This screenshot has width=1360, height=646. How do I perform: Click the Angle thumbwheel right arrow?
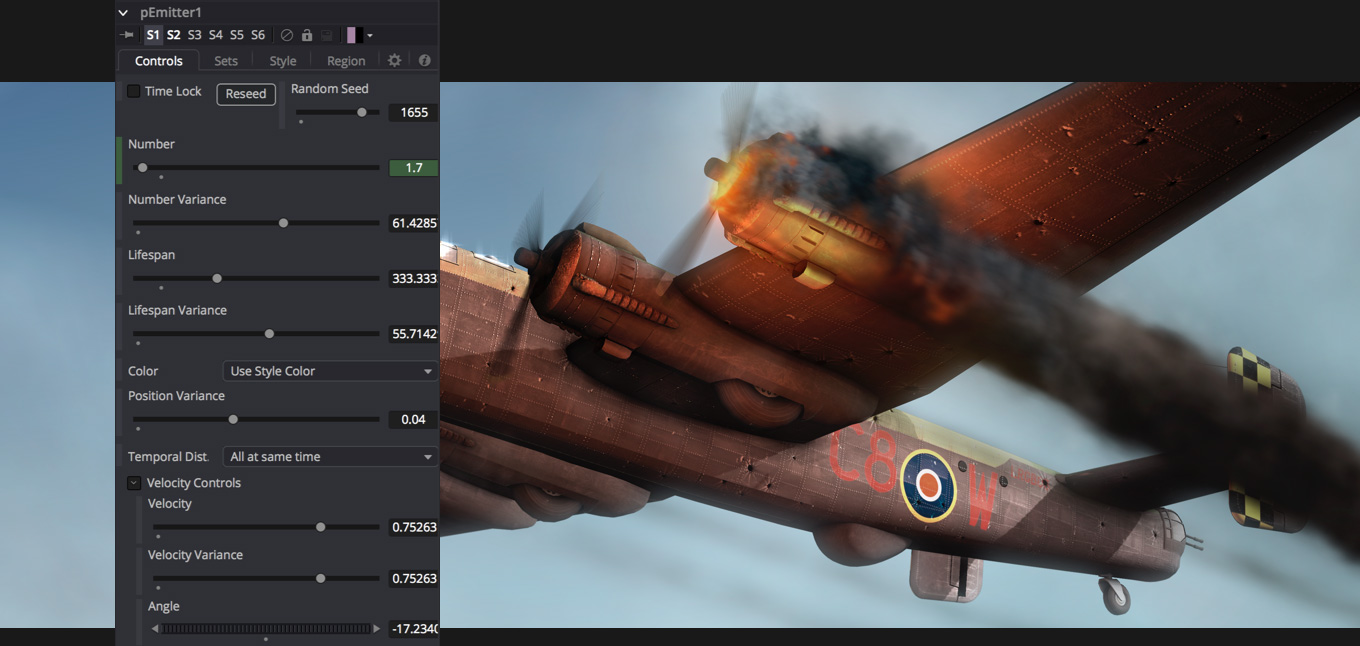(376, 629)
